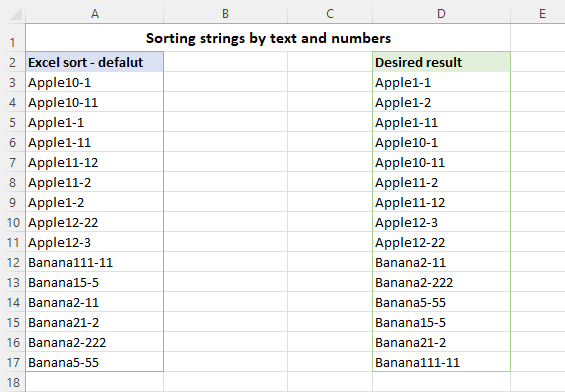Select cell D3 containing Apple1-1
This screenshot has height=392, width=565.
(x=441, y=82)
